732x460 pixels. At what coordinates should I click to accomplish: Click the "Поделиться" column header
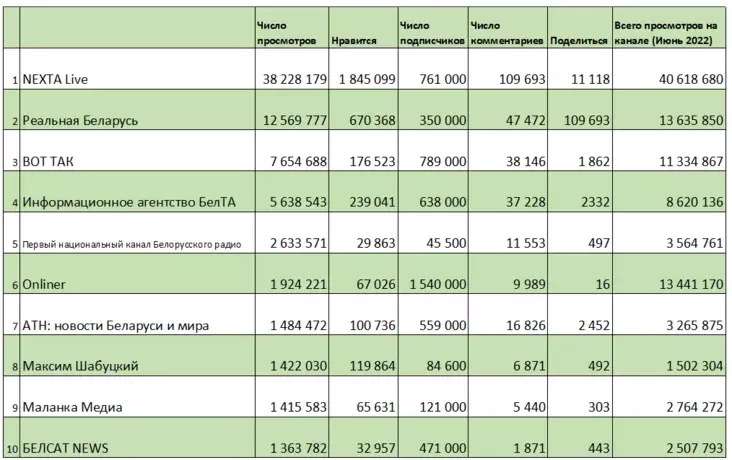[x=580, y=41]
